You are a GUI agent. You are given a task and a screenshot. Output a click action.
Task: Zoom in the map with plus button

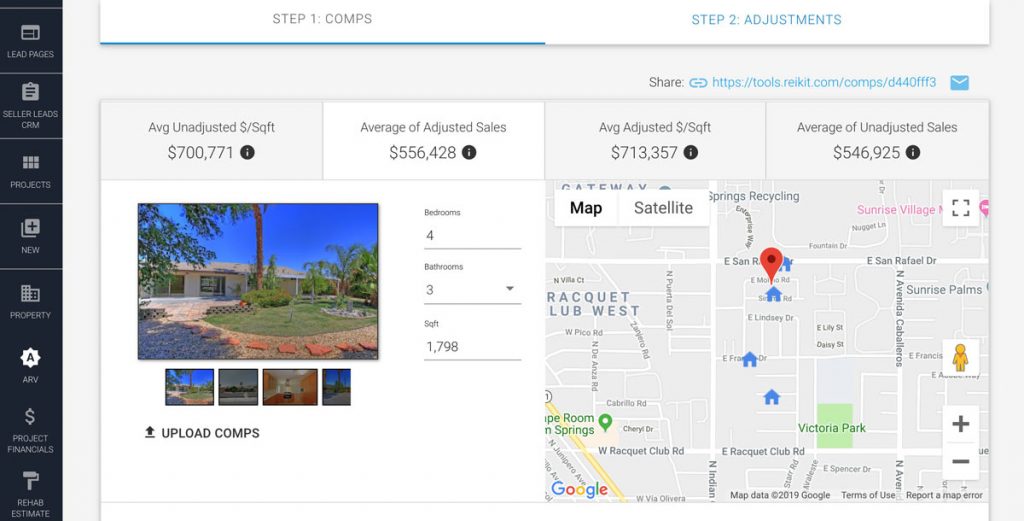point(961,424)
